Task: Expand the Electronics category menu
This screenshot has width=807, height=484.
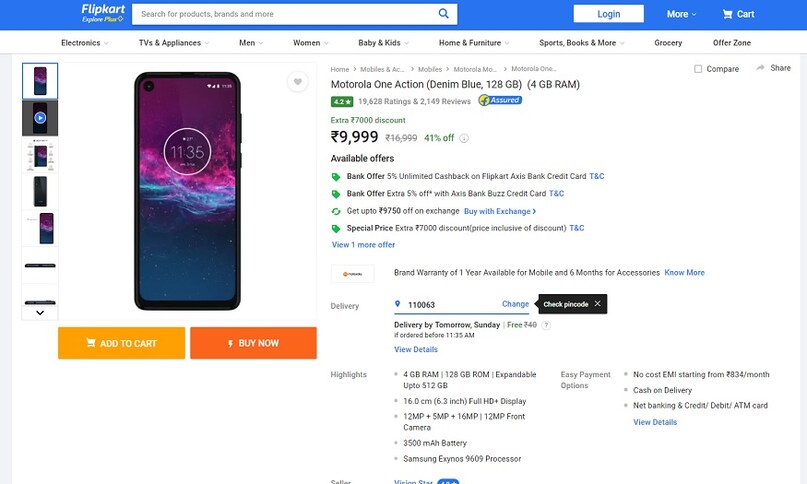Action: click(85, 43)
